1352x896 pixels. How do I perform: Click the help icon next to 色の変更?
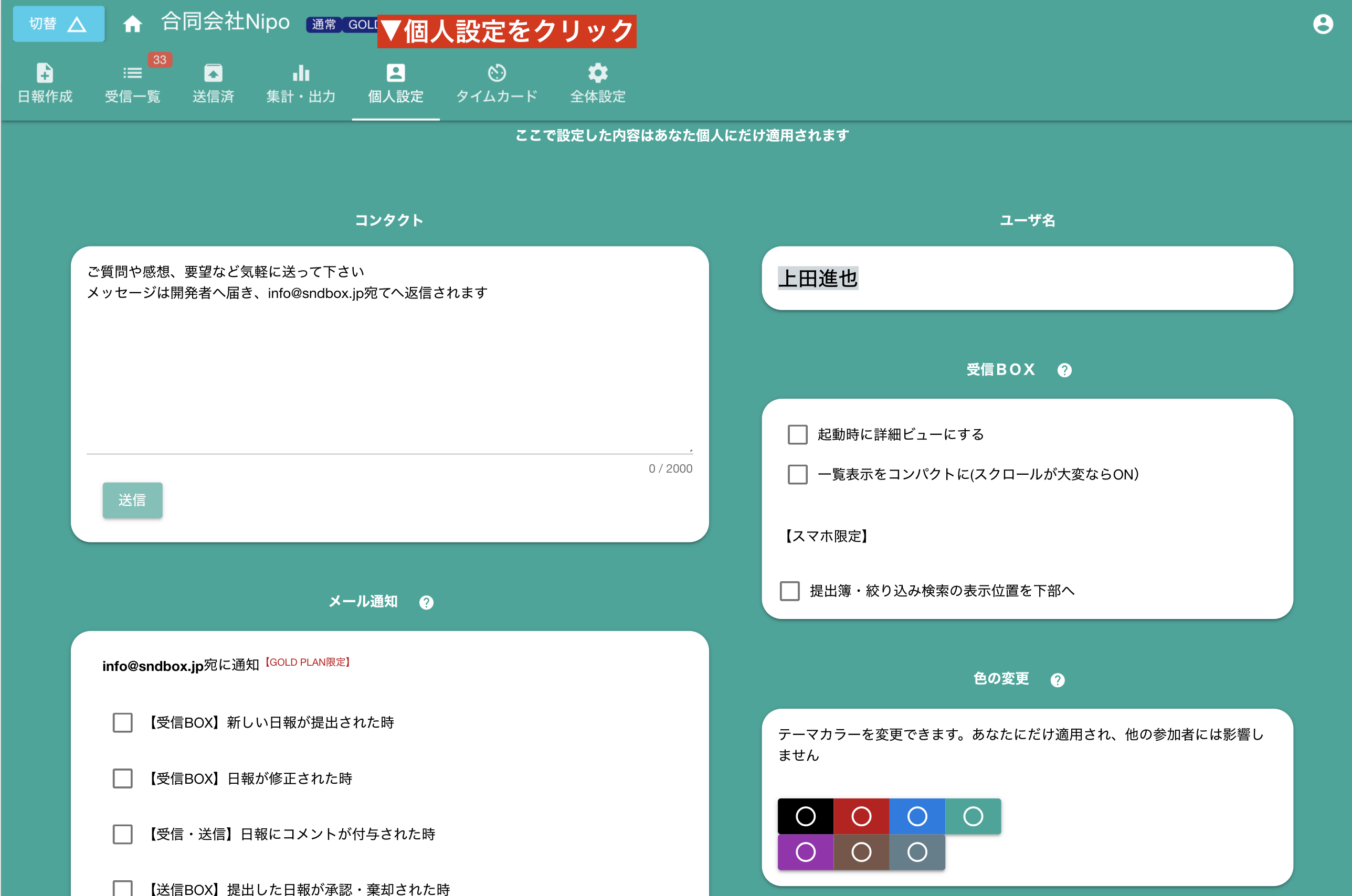[1058, 680]
